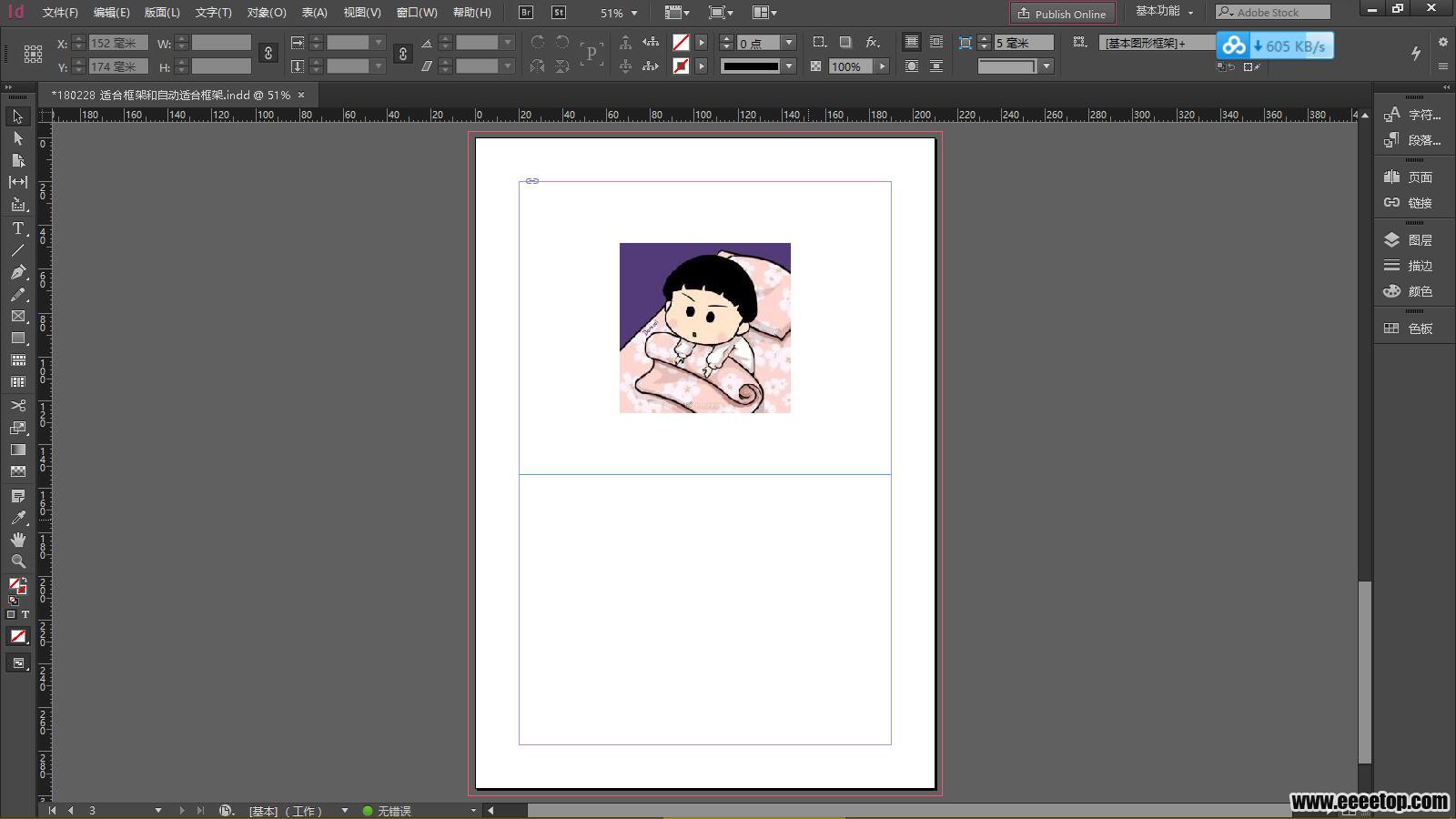Toggle formatting affects container
Image resolution: width=1456 pixels, height=819 pixels.
(11, 615)
